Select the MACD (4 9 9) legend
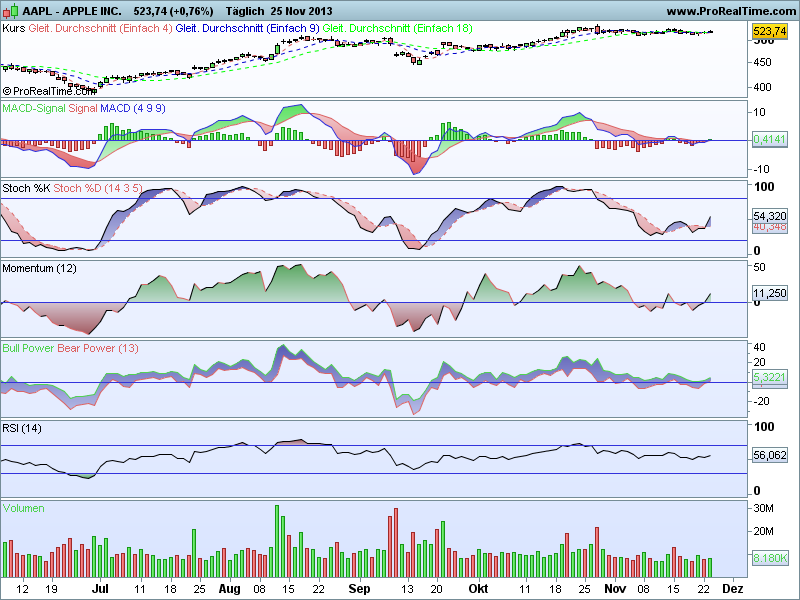The width and height of the screenshot is (800, 600). coord(133,108)
